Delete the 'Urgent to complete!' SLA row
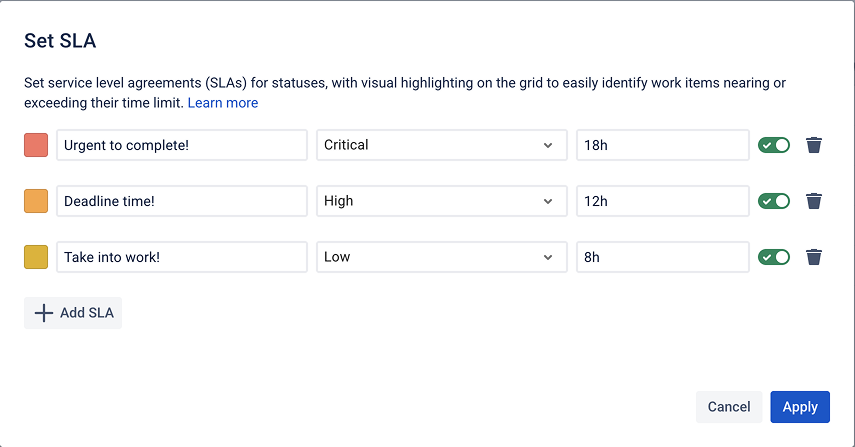 [x=814, y=145]
